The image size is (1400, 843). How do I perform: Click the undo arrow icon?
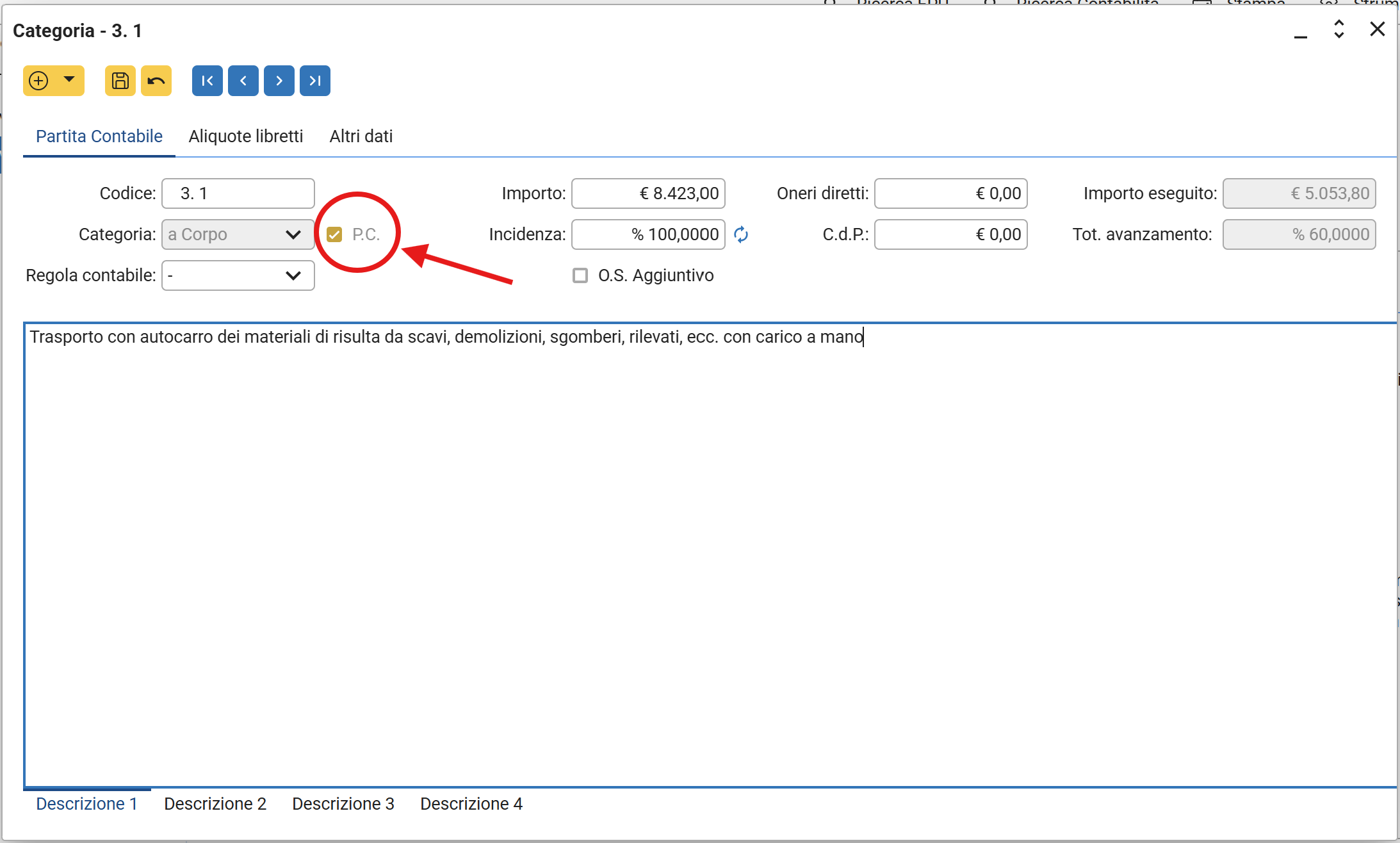[156, 81]
